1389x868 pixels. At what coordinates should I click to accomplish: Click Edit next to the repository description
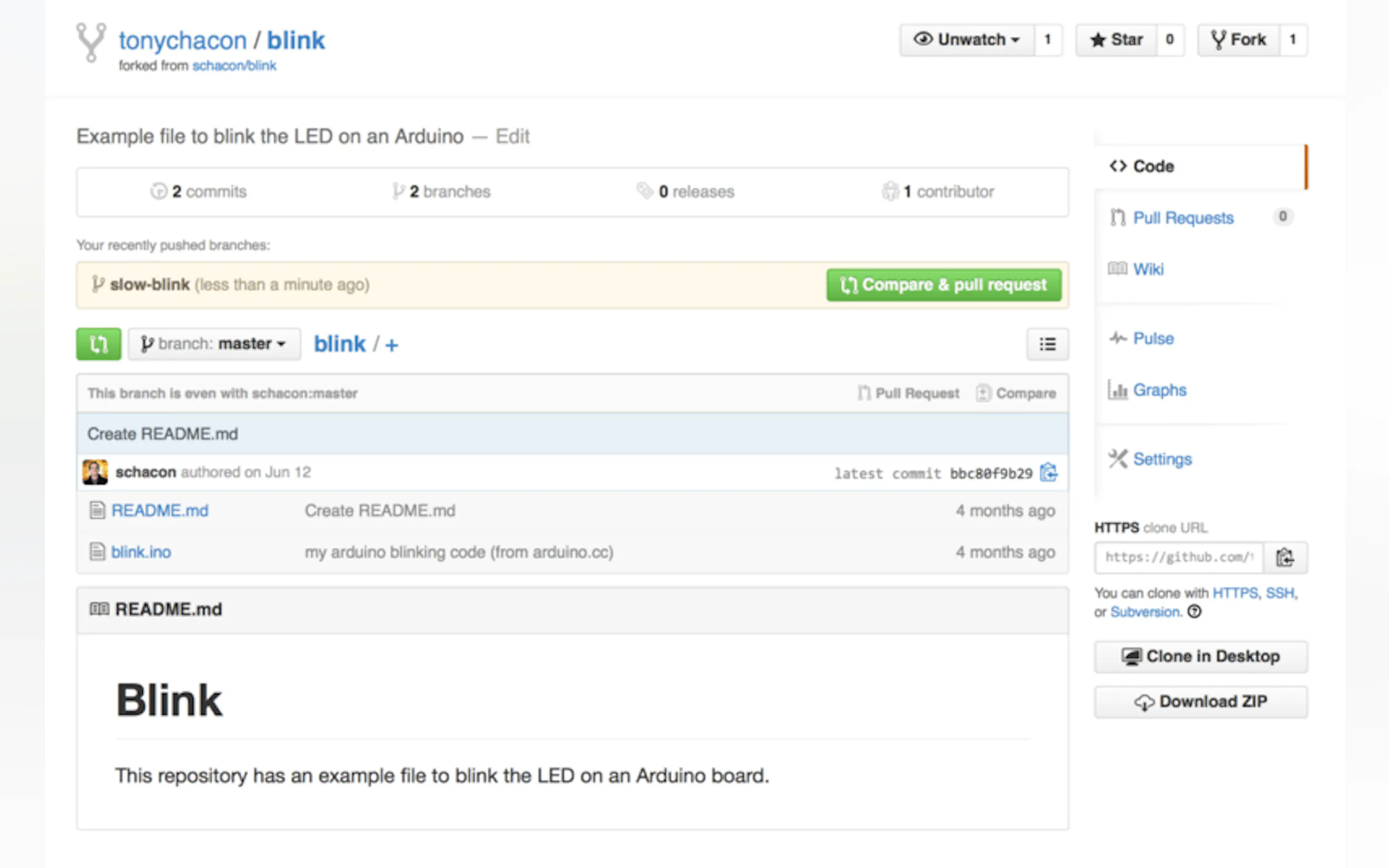(512, 137)
